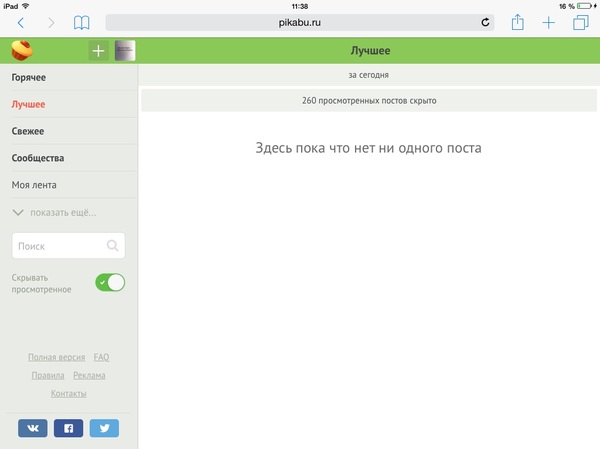Screen dimensions: 600x449
Task: Go to the Горячее section
Action: point(29,77)
